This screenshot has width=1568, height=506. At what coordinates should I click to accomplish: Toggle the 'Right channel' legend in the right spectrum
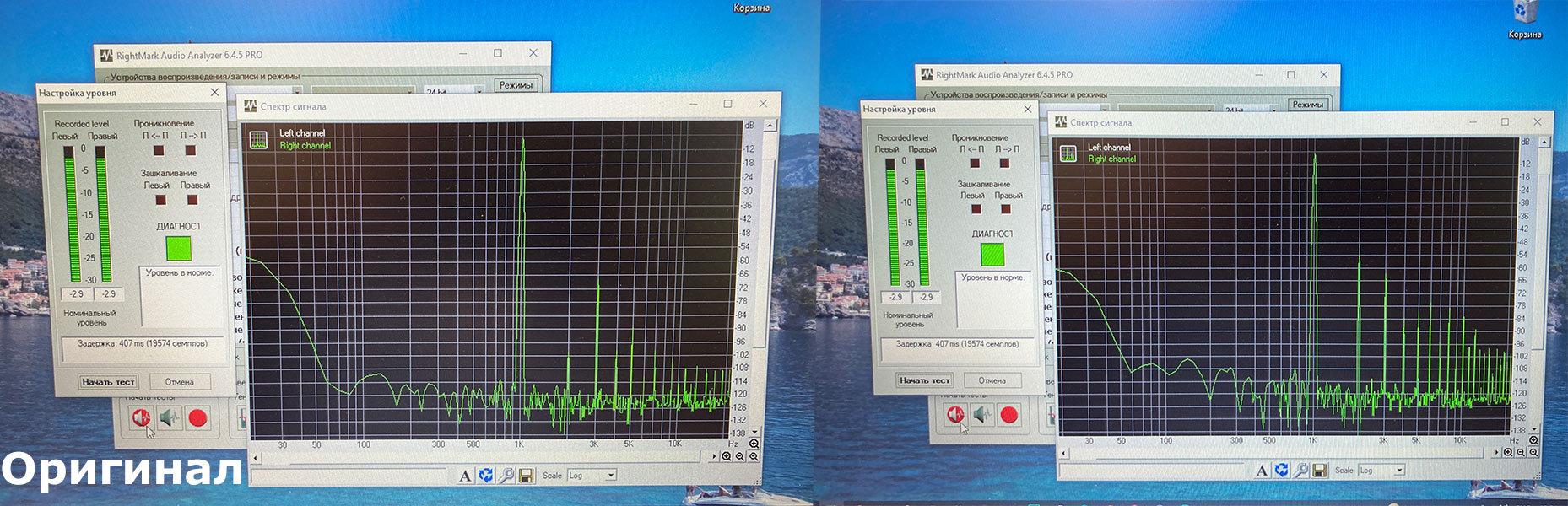tap(1111, 159)
